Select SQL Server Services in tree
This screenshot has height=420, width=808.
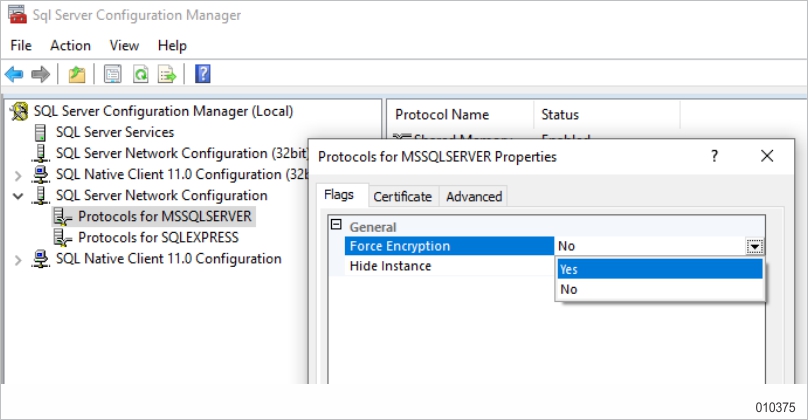(115, 132)
